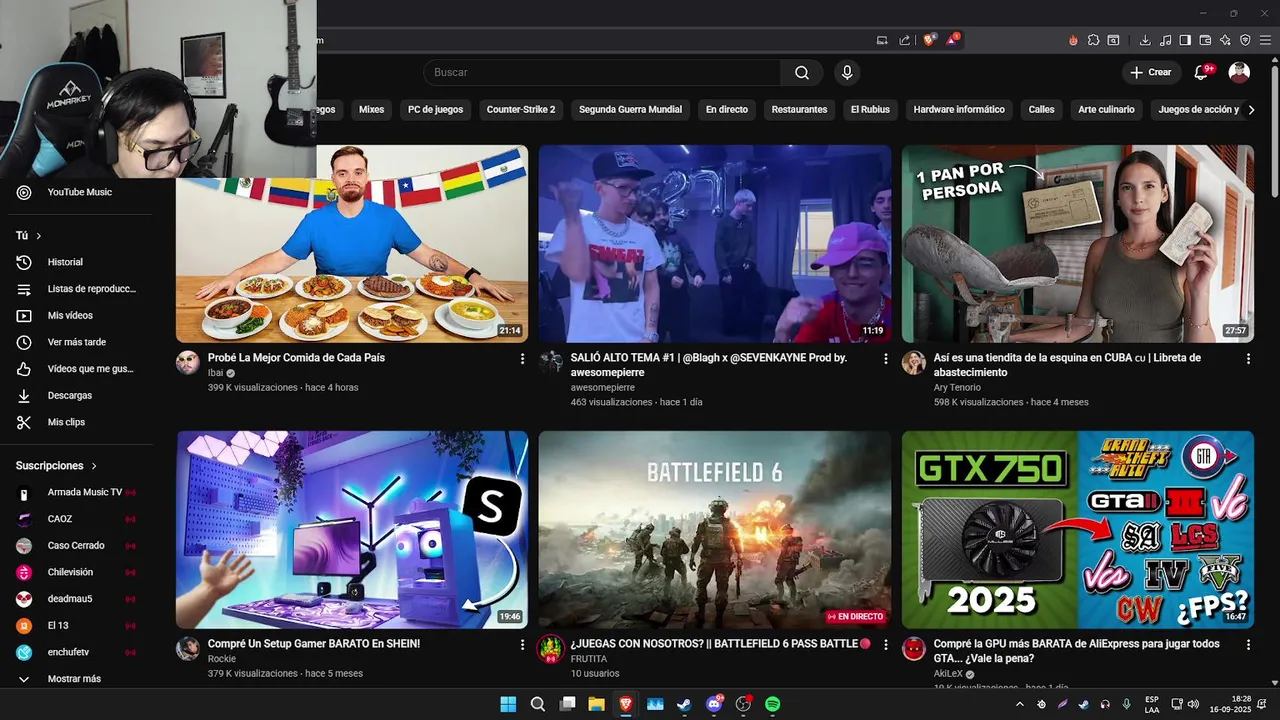Select the Segunda Guerra Mundial chip
This screenshot has height=720, width=1280.
point(630,109)
